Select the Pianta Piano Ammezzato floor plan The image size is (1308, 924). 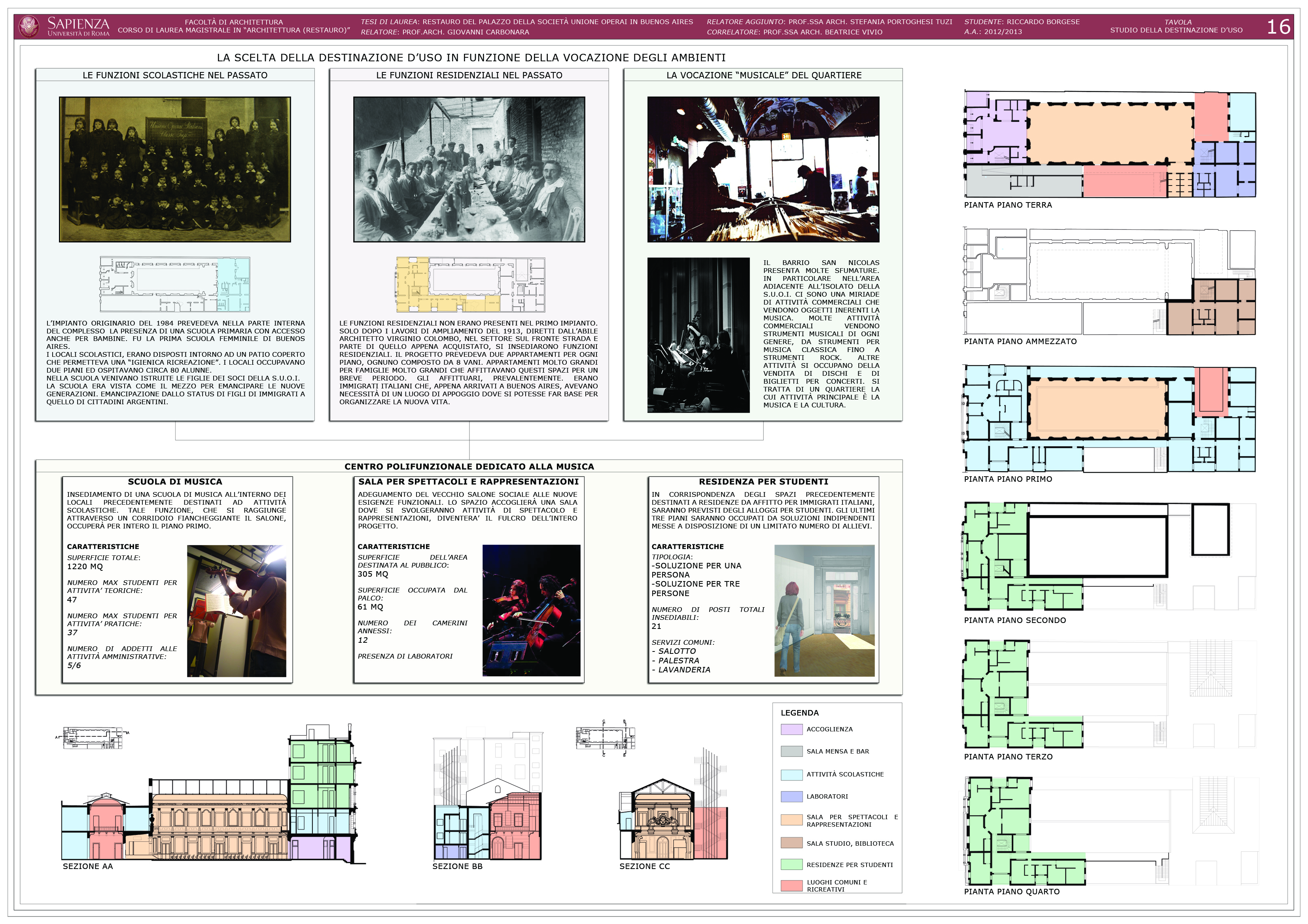(x=1109, y=281)
